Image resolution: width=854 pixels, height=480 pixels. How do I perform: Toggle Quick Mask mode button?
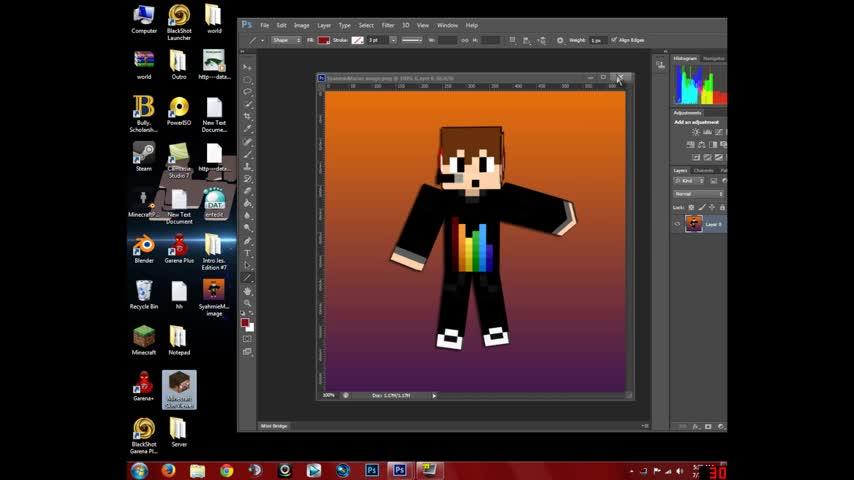[247, 339]
